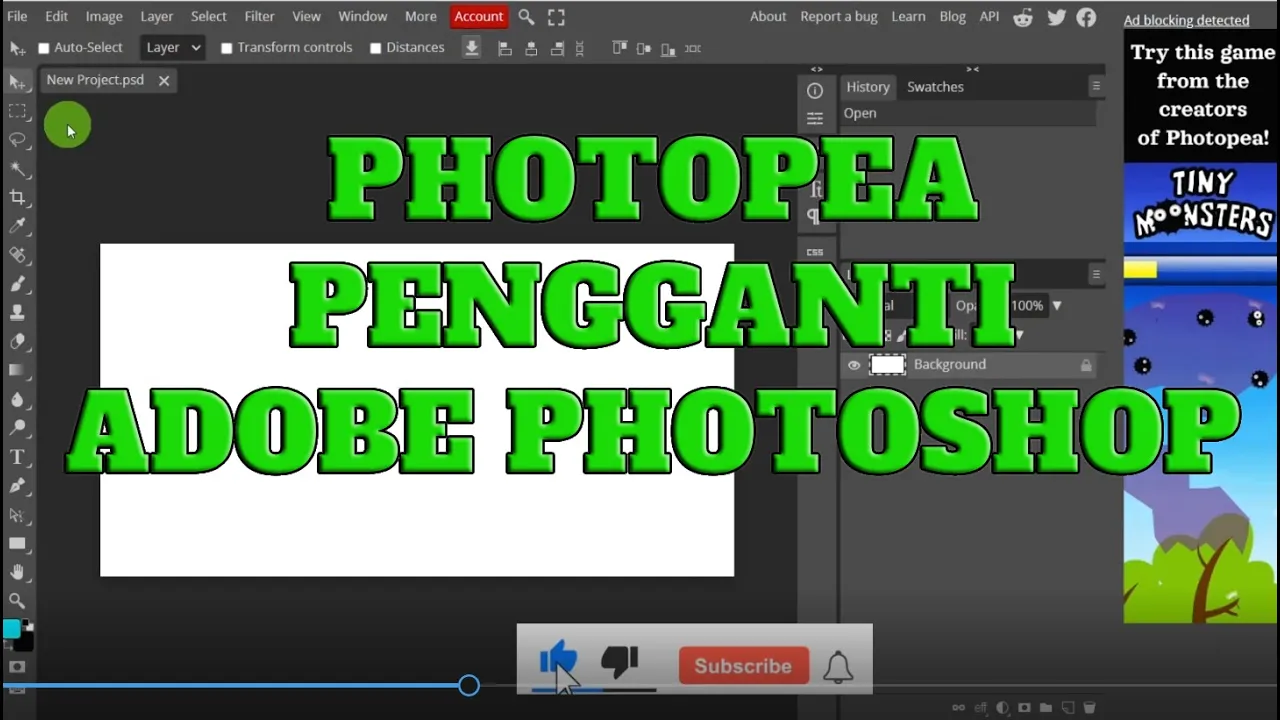This screenshot has height=720, width=1280.
Task: Click the Subscribe button
Action: 743,666
